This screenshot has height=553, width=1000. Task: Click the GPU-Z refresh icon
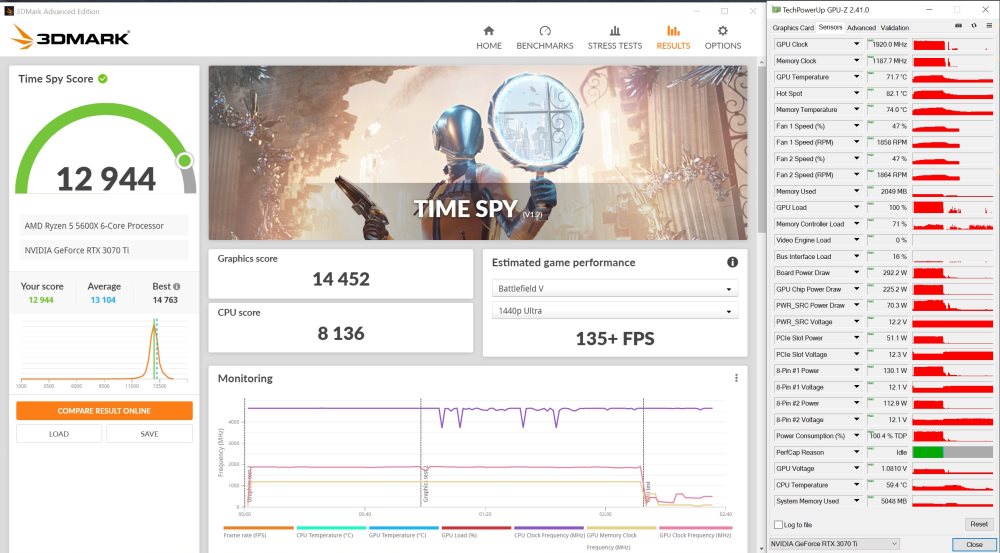974,26
